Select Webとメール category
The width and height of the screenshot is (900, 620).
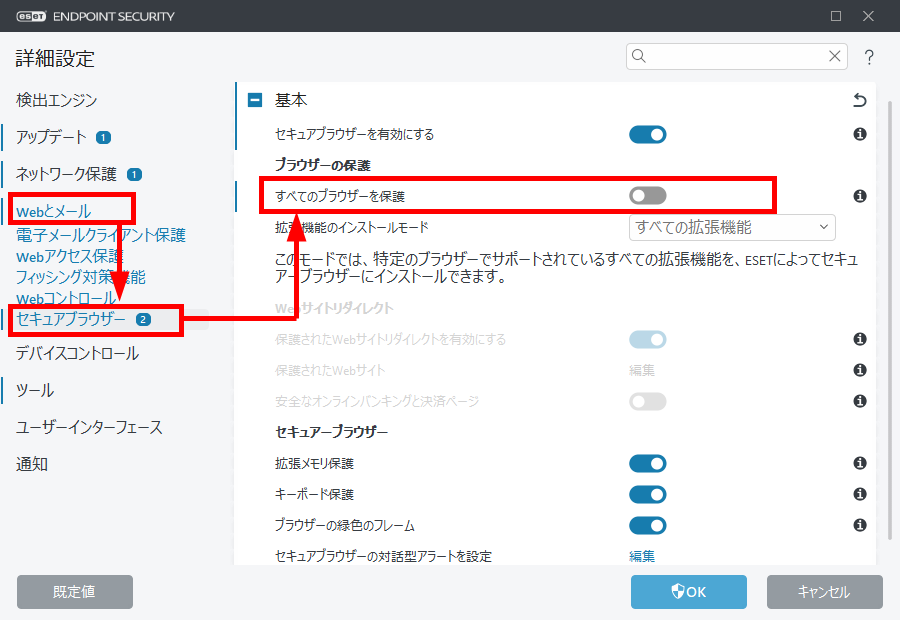53,211
